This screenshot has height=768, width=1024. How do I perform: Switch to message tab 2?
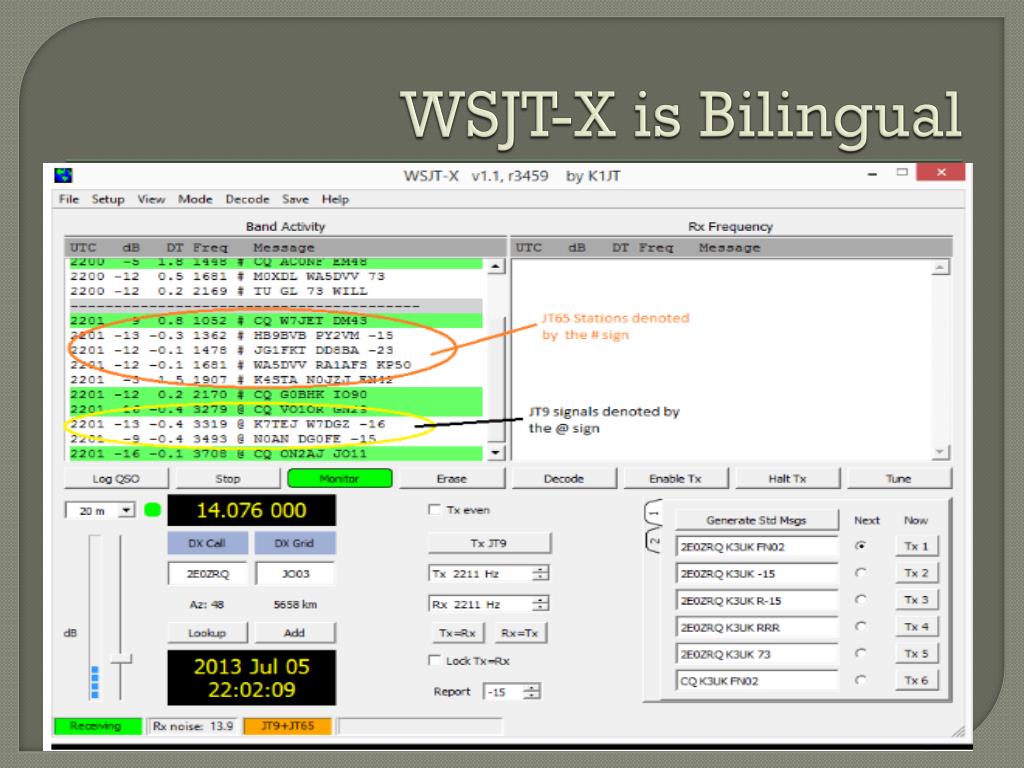point(654,541)
